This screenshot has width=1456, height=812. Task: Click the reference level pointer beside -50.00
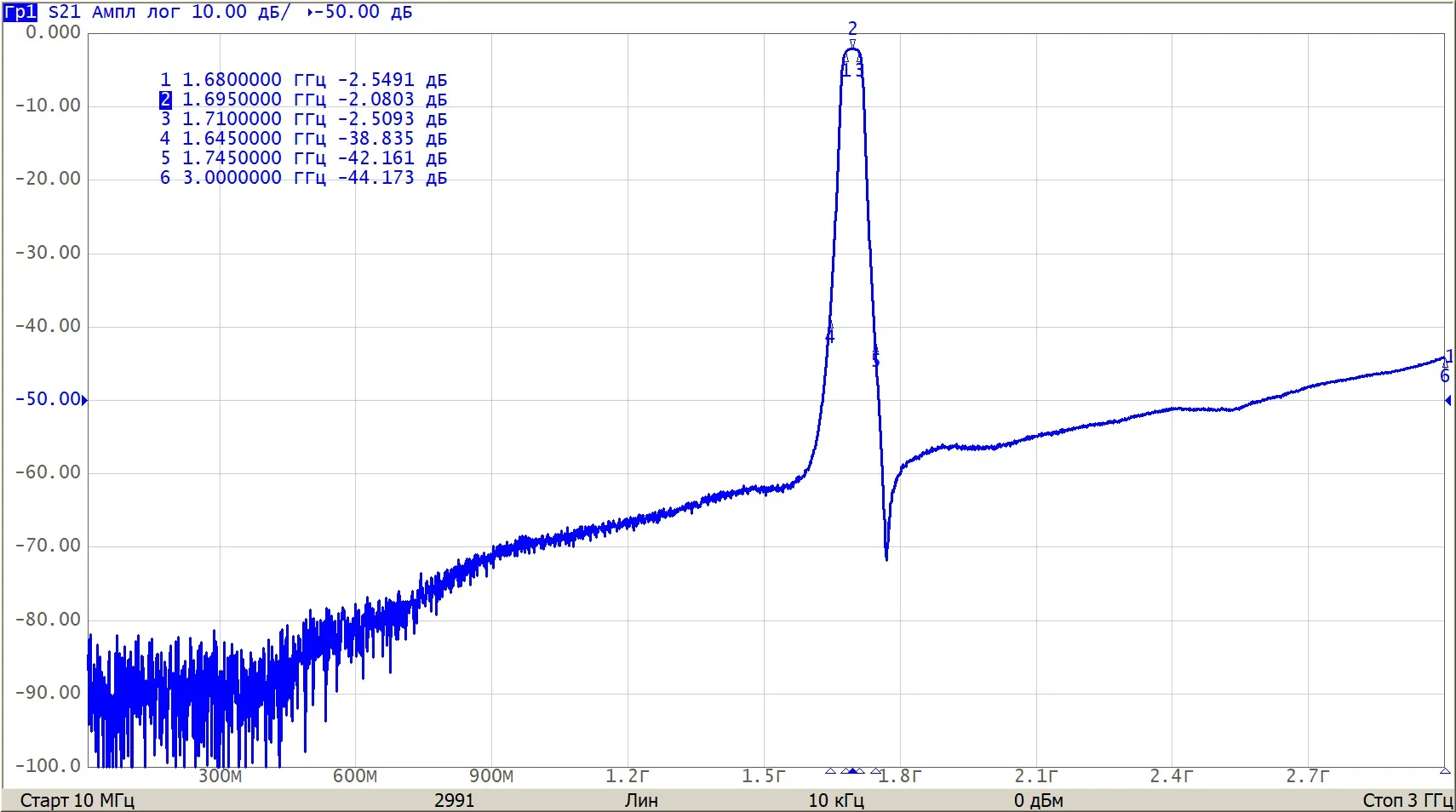click(x=84, y=400)
